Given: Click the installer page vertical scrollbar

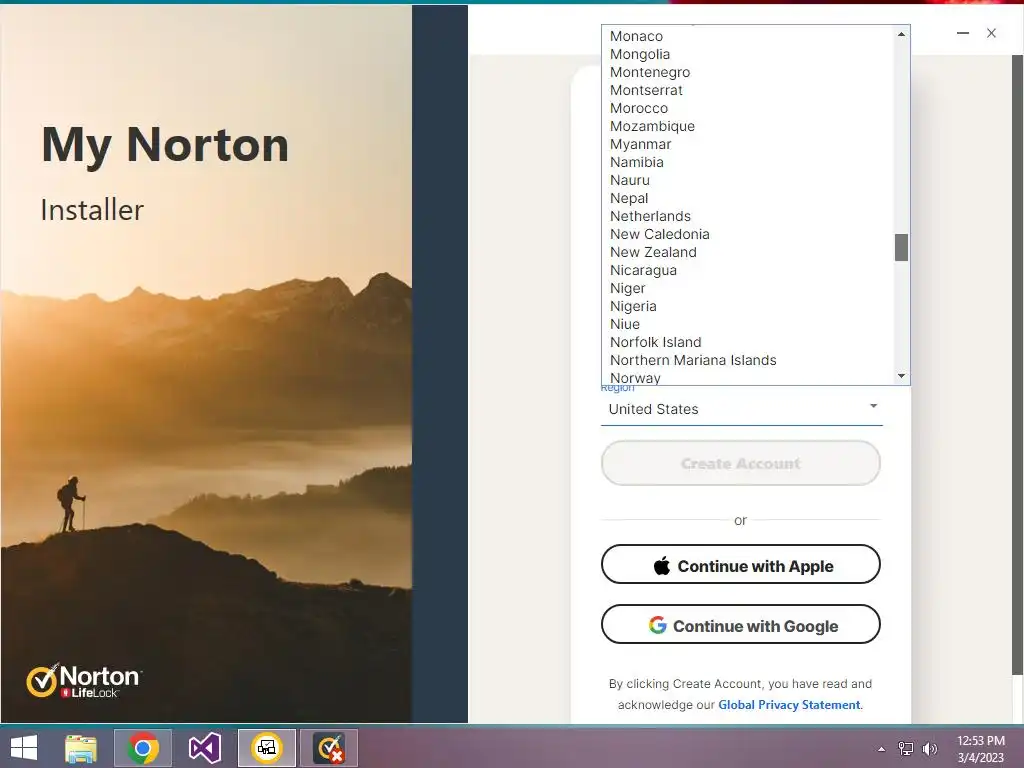Looking at the screenshot, I should click(x=1017, y=366).
